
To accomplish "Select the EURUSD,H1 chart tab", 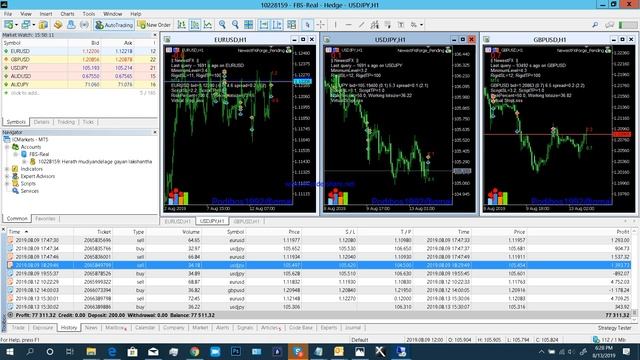I will 177,221.
